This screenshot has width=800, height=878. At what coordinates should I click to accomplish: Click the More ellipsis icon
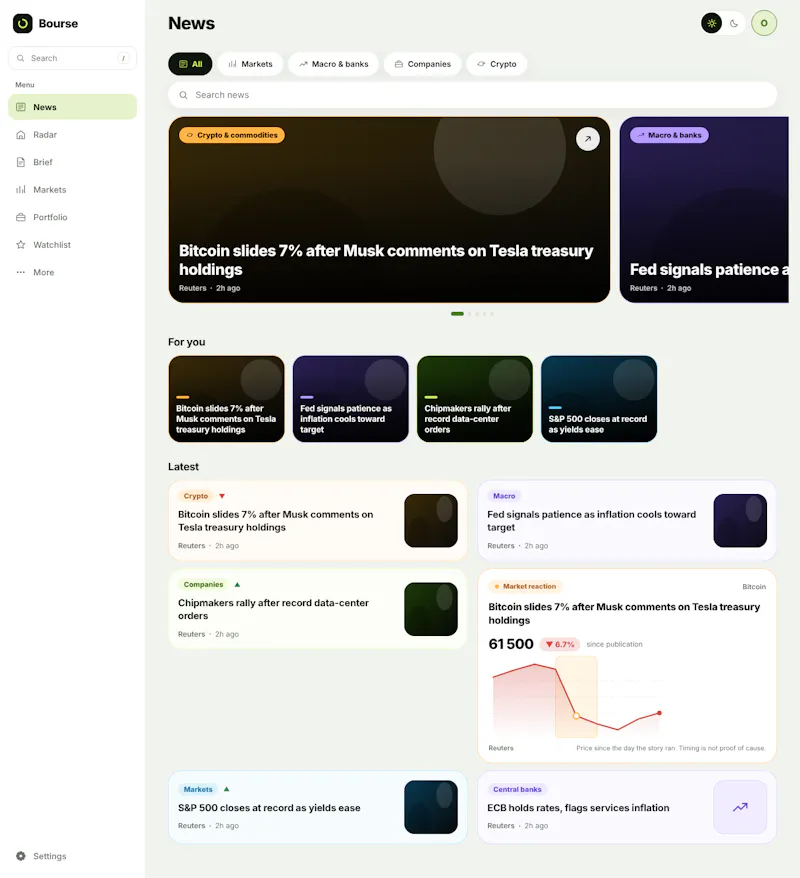click(x=21, y=272)
